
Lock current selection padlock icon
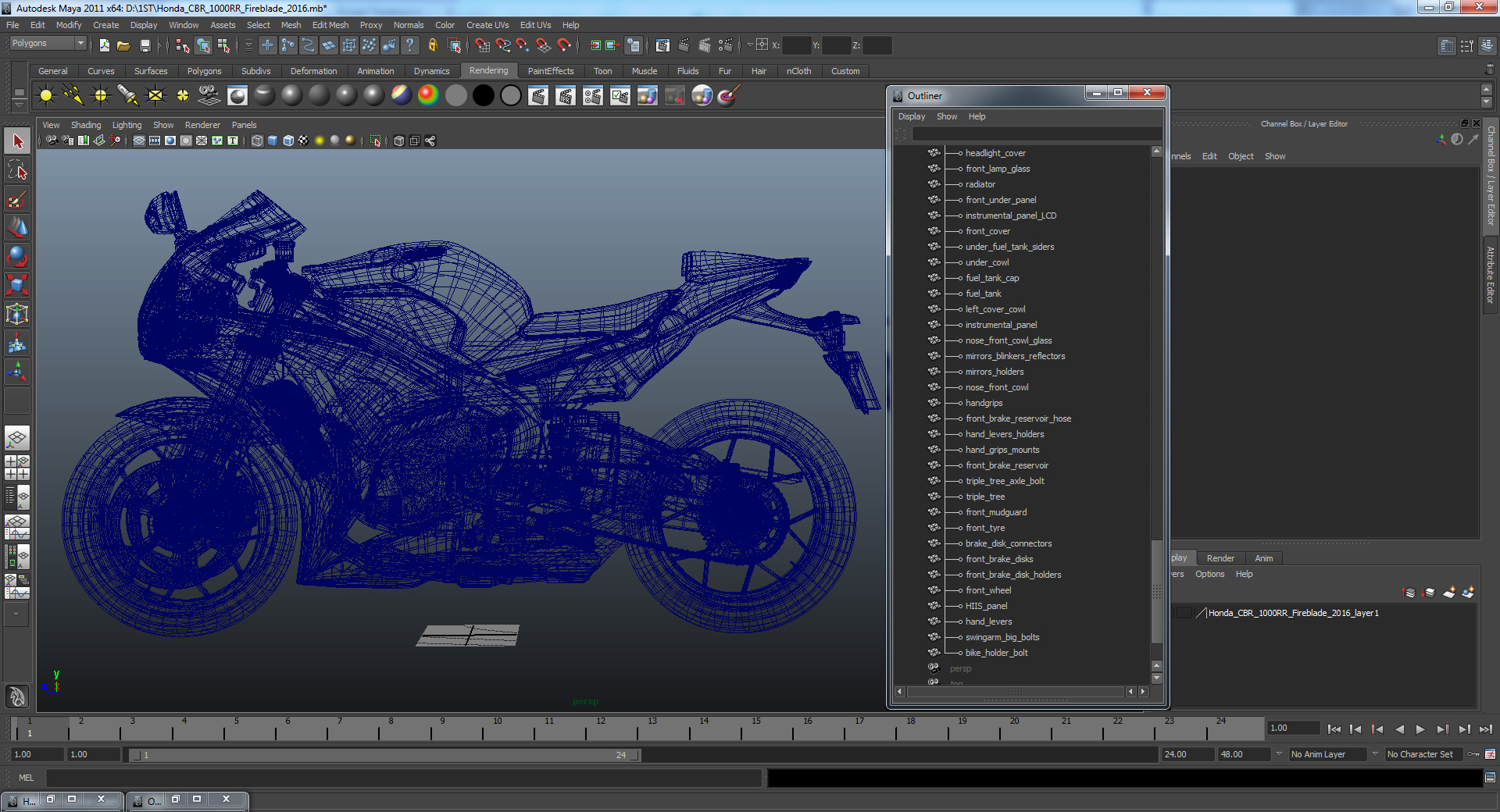[x=432, y=45]
